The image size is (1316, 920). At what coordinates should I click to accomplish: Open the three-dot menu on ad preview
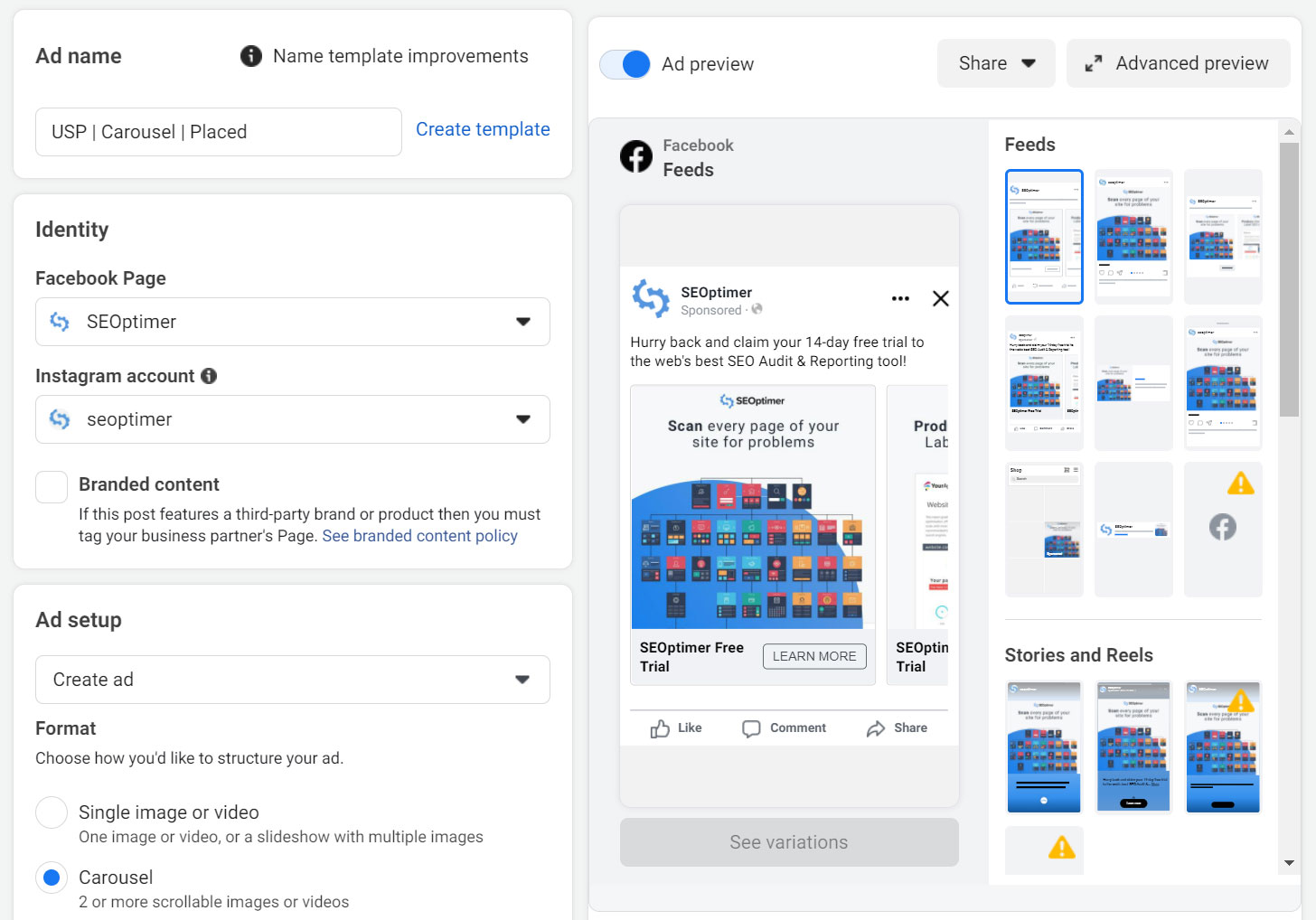coord(900,298)
